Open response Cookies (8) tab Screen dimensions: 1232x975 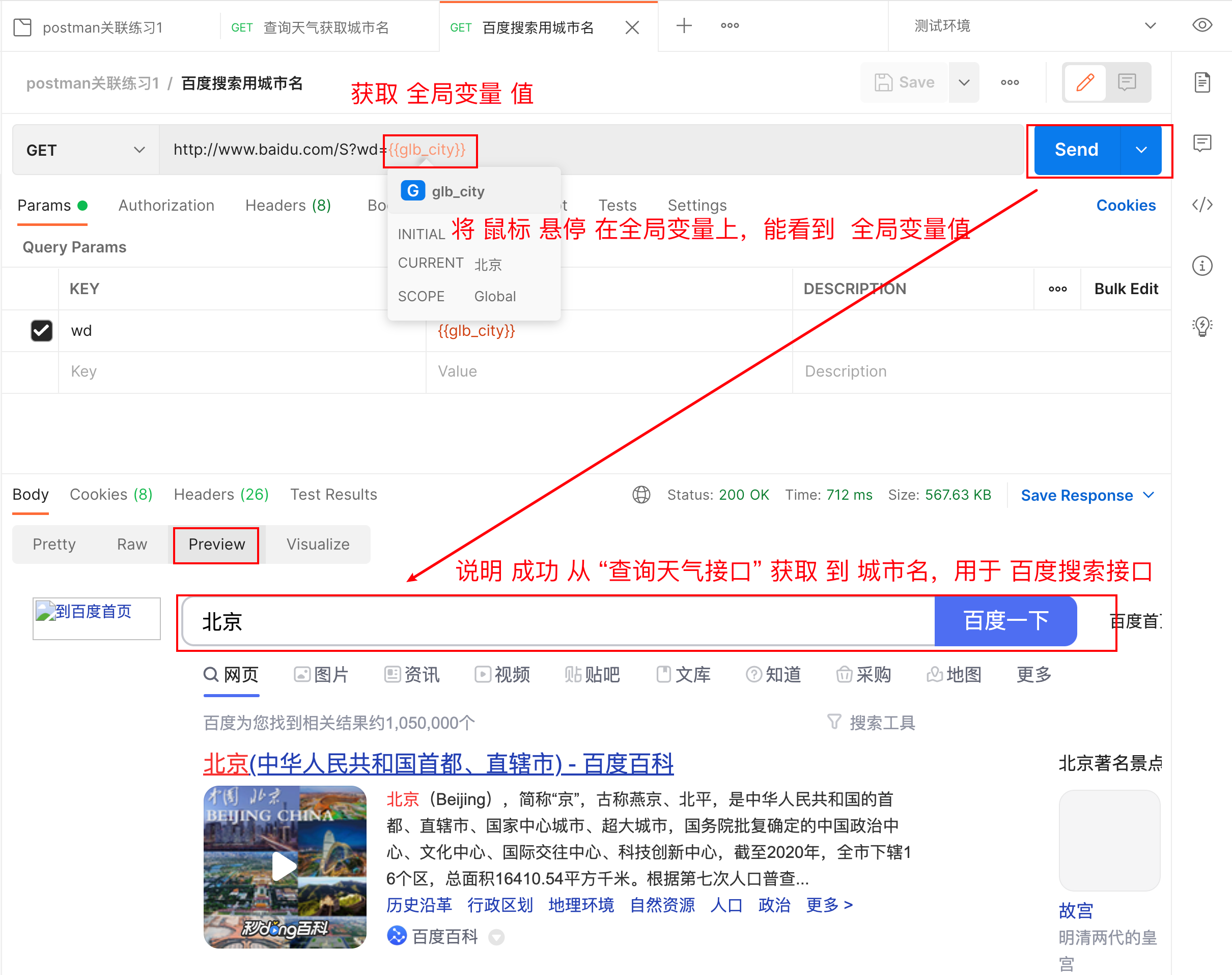point(111,494)
